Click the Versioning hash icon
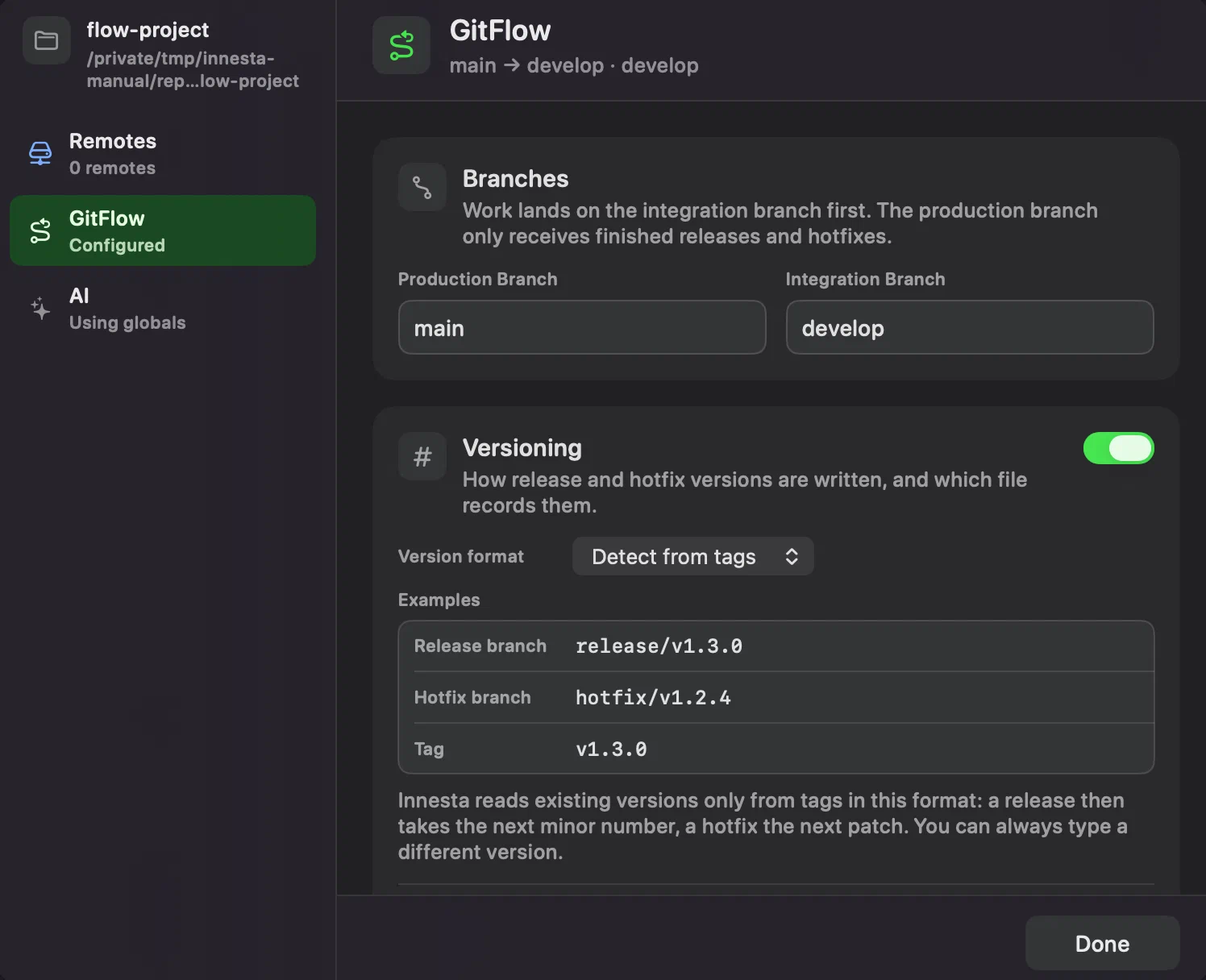The image size is (1206, 980). point(422,456)
